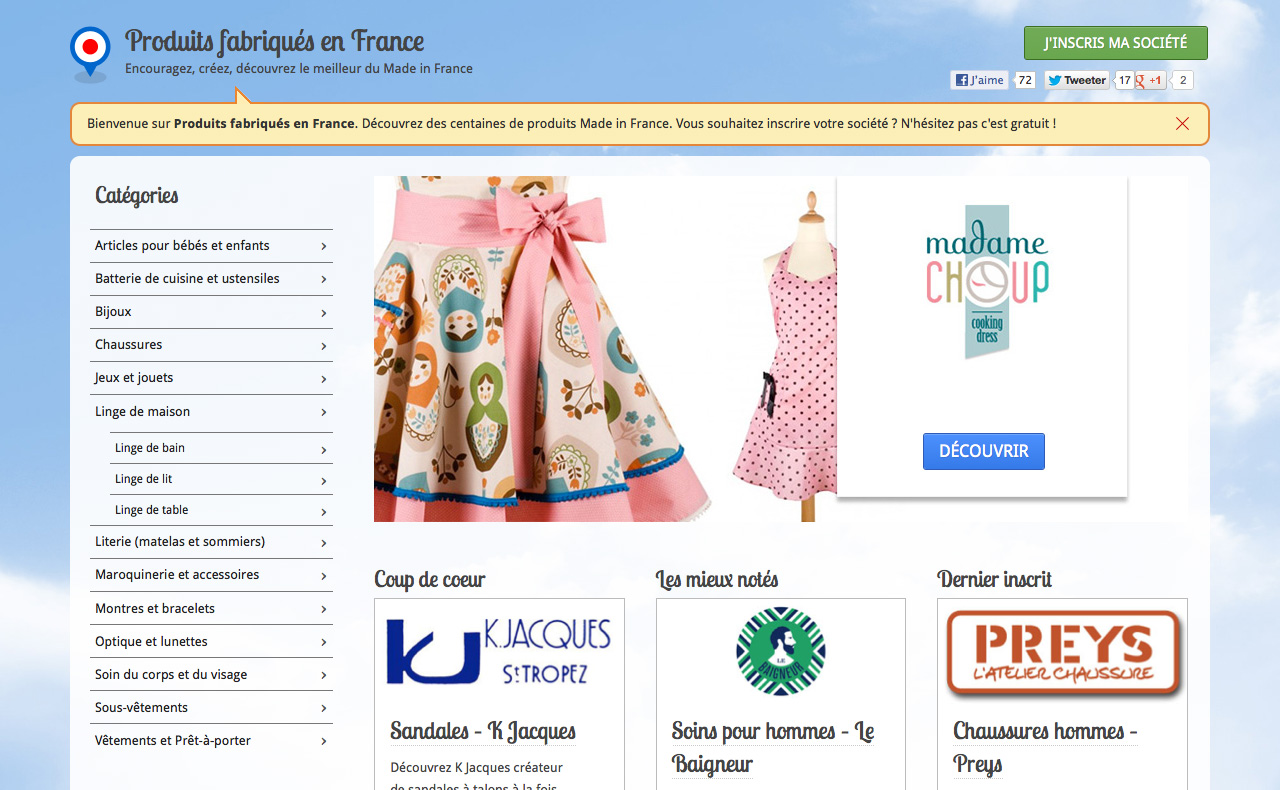Share the page with Tweeter button
This screenshot has width=1280, height=790.
click(x=1076, y=80)
